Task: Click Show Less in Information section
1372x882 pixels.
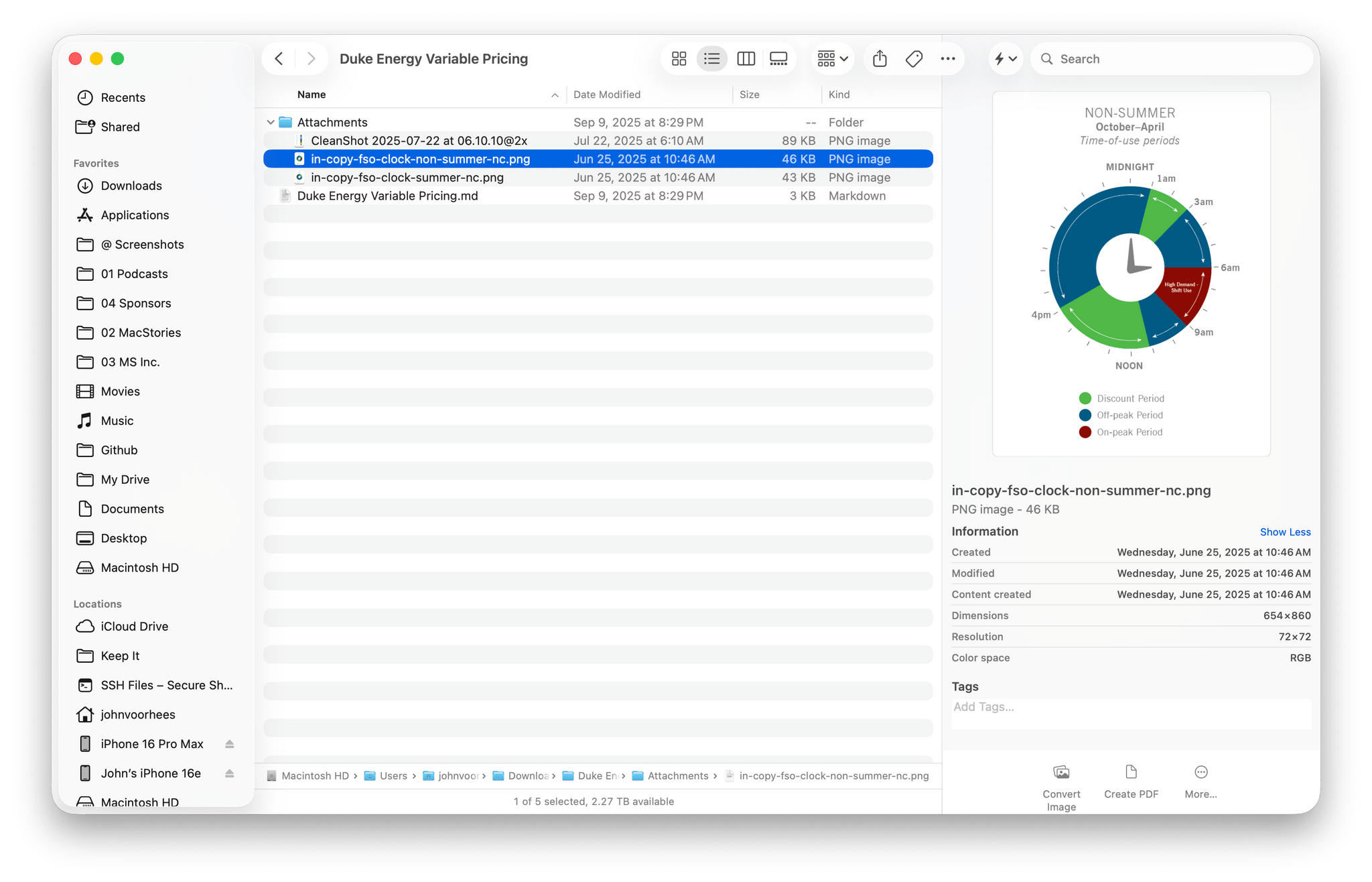Action: click(1285, 532)
